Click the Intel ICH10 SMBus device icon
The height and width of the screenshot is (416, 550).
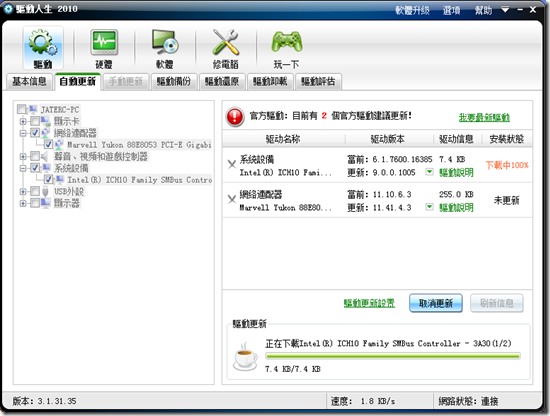(60, 179)
